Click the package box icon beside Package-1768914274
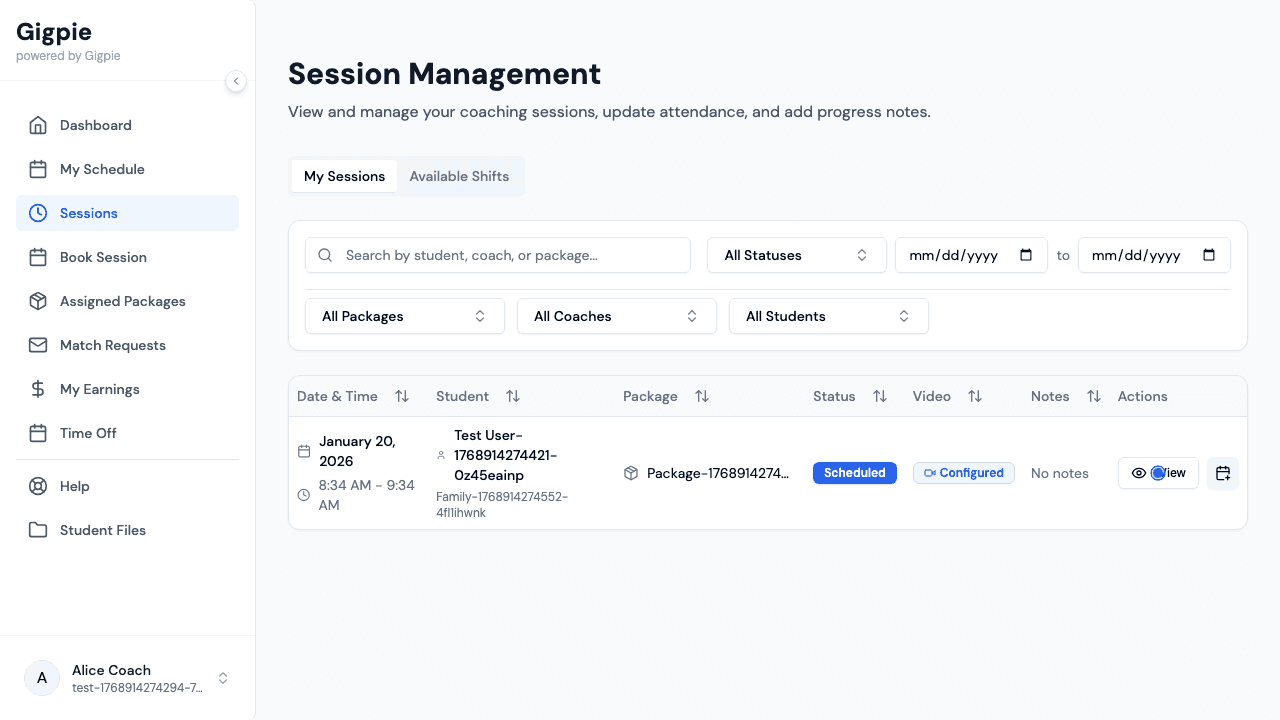Image resolution: width=1280 pixels, height=720 pixels. [x=631, y=473]
